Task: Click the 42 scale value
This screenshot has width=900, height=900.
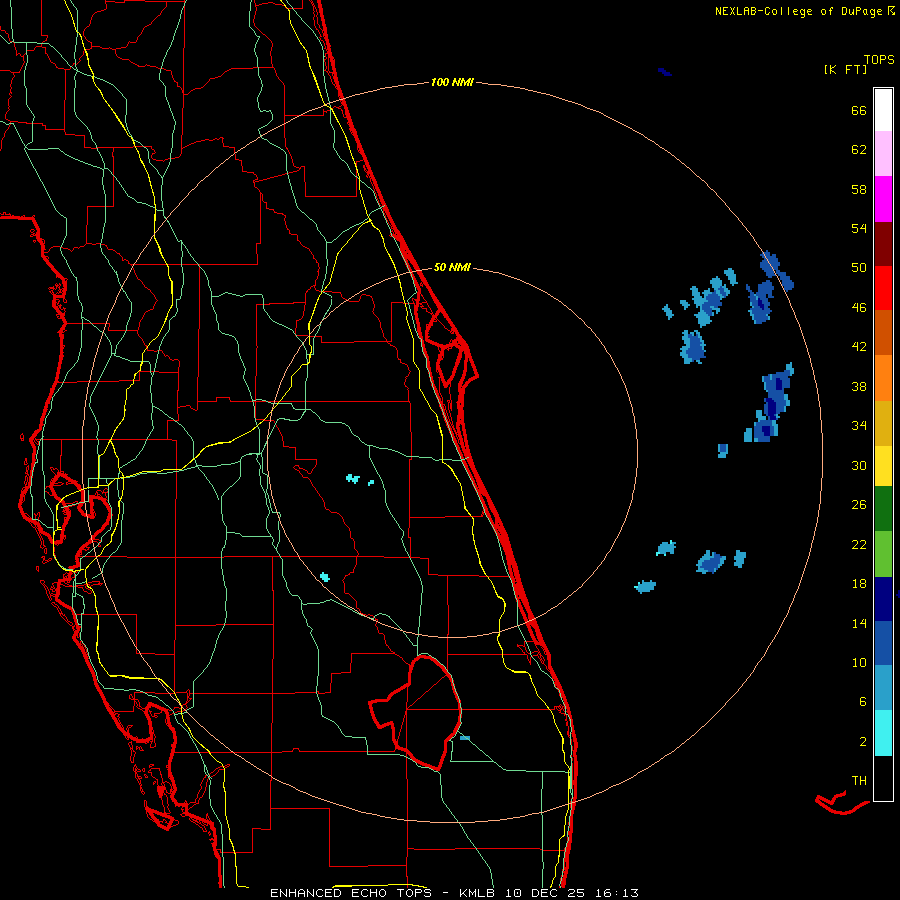Action: pyautogui.click(x=859, y=347)
